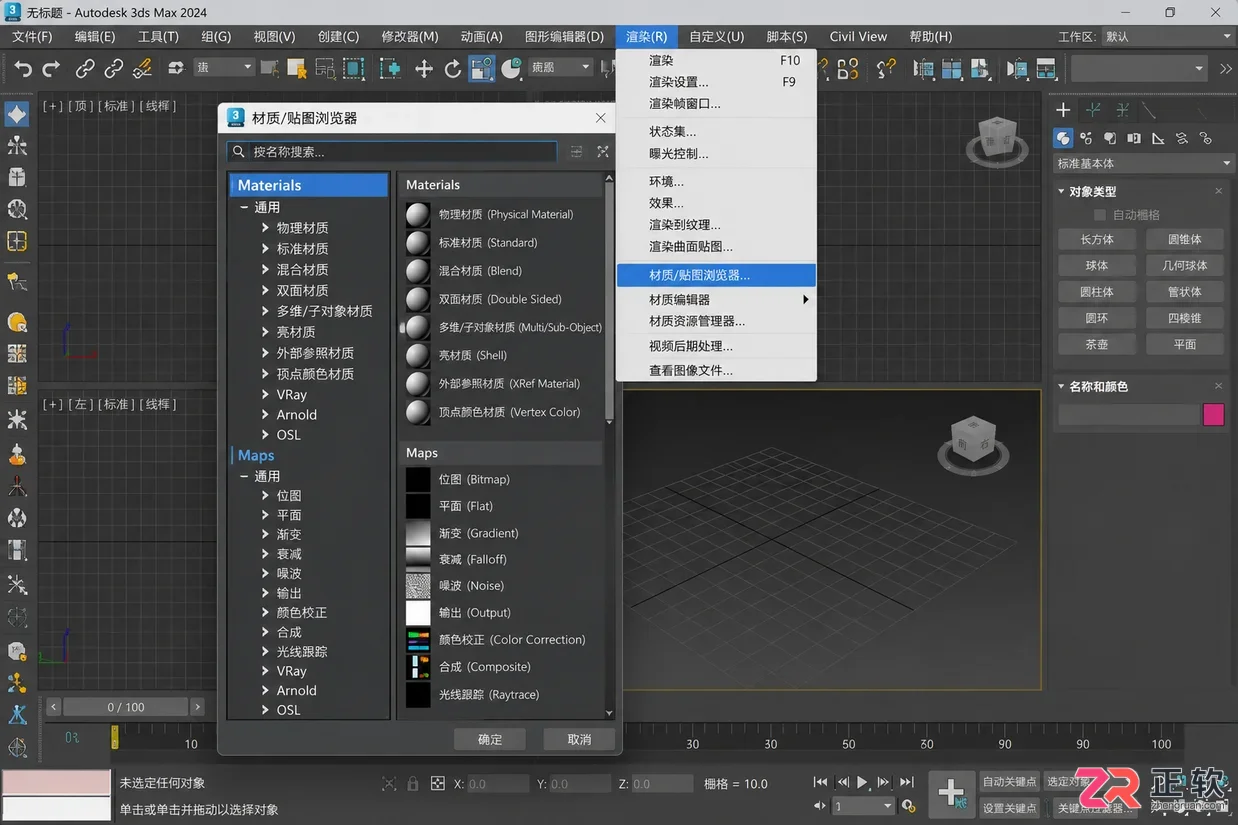Click the 0 / 100 time slider

(126, 707)
